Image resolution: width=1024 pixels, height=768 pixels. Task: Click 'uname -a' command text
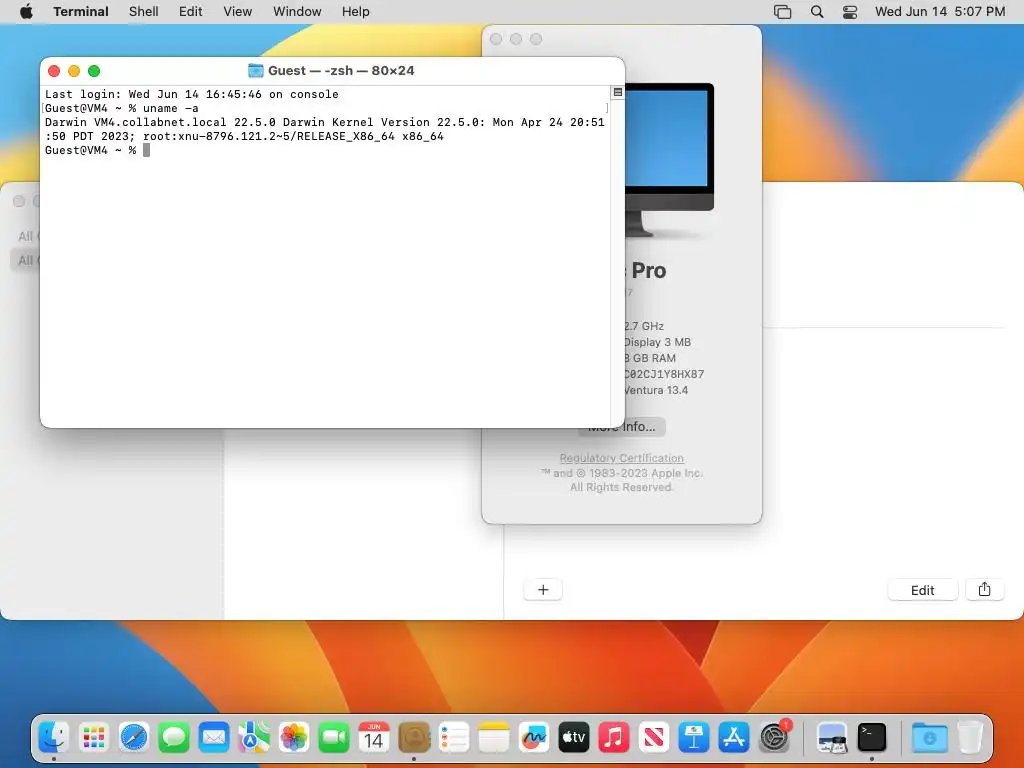pyautogui.click(x=170, y=108)
